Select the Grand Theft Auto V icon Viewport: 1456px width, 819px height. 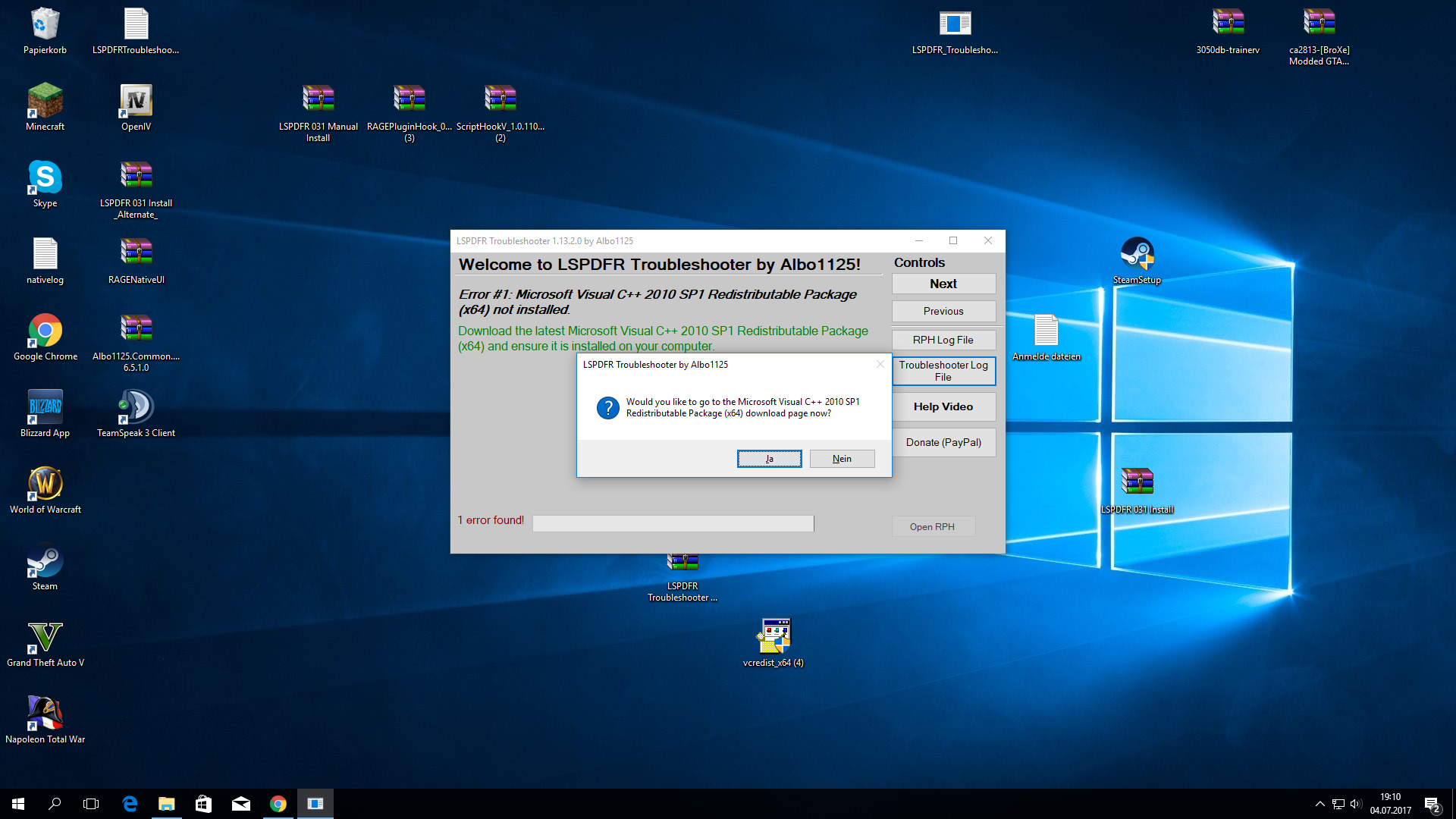tap(45, 638)
